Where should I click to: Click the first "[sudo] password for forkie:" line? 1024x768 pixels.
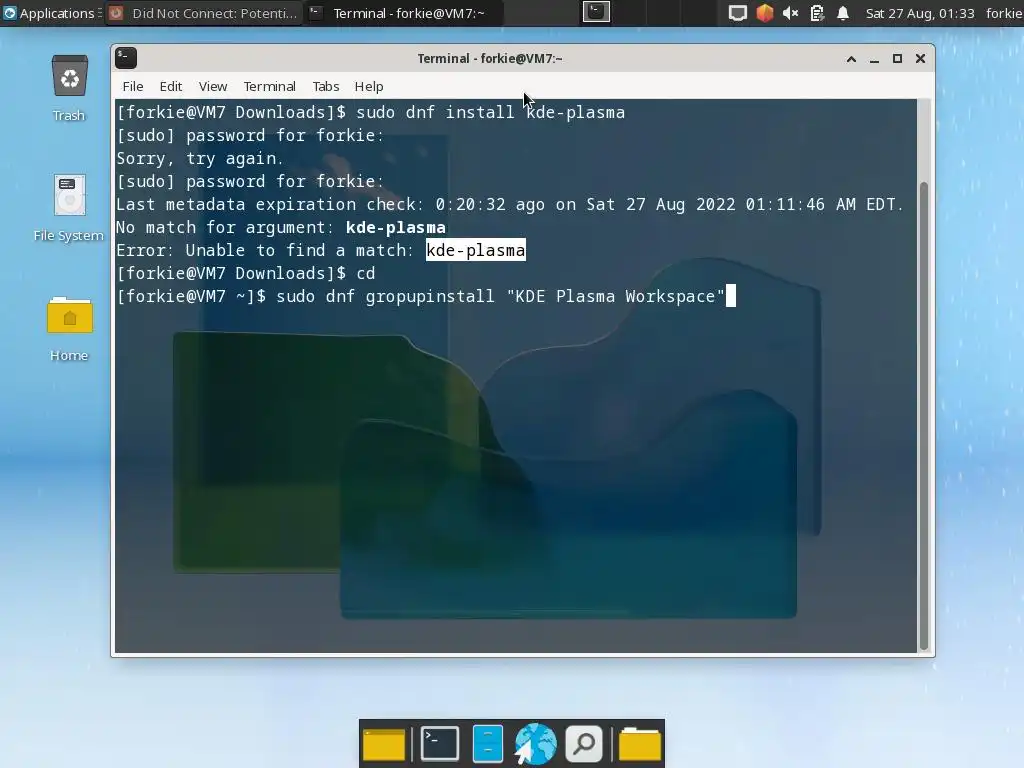(x=250, y=135)
